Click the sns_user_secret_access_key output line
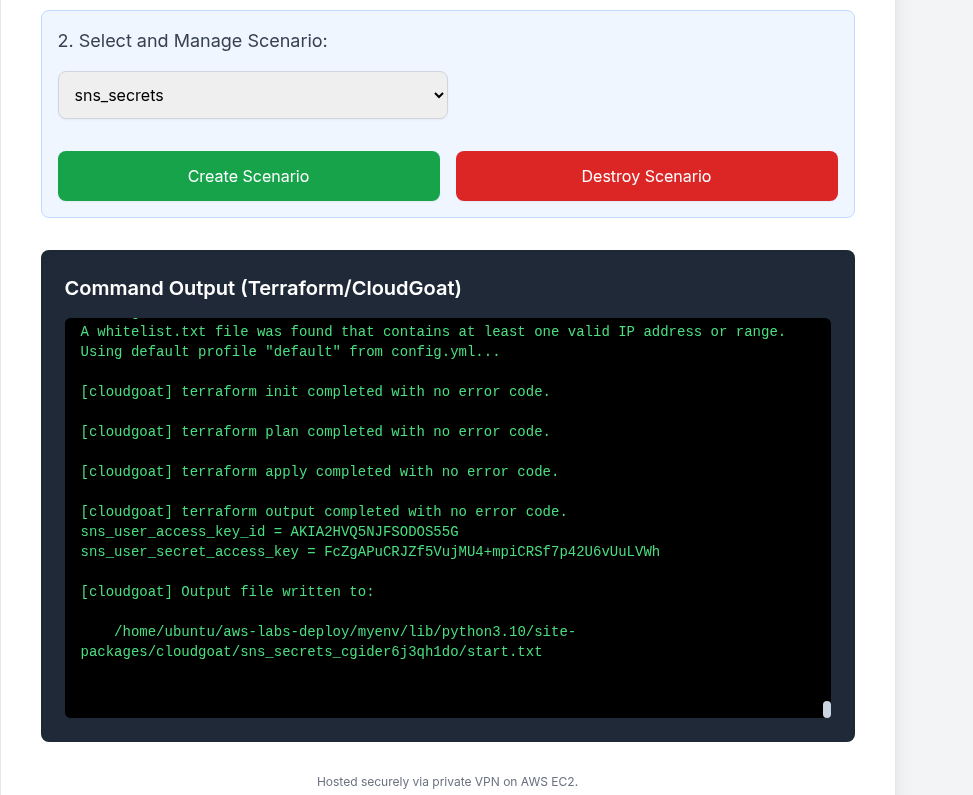973x795 pixels. 370,552
